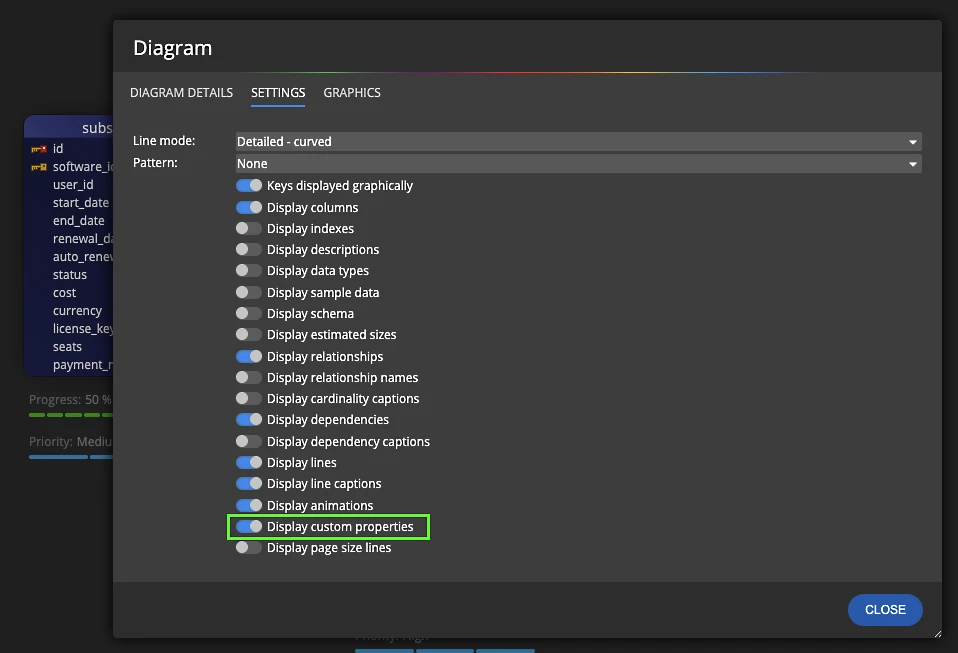Turn on Display relationship names
Screen dimensions: 958x653
pos(249,378)
